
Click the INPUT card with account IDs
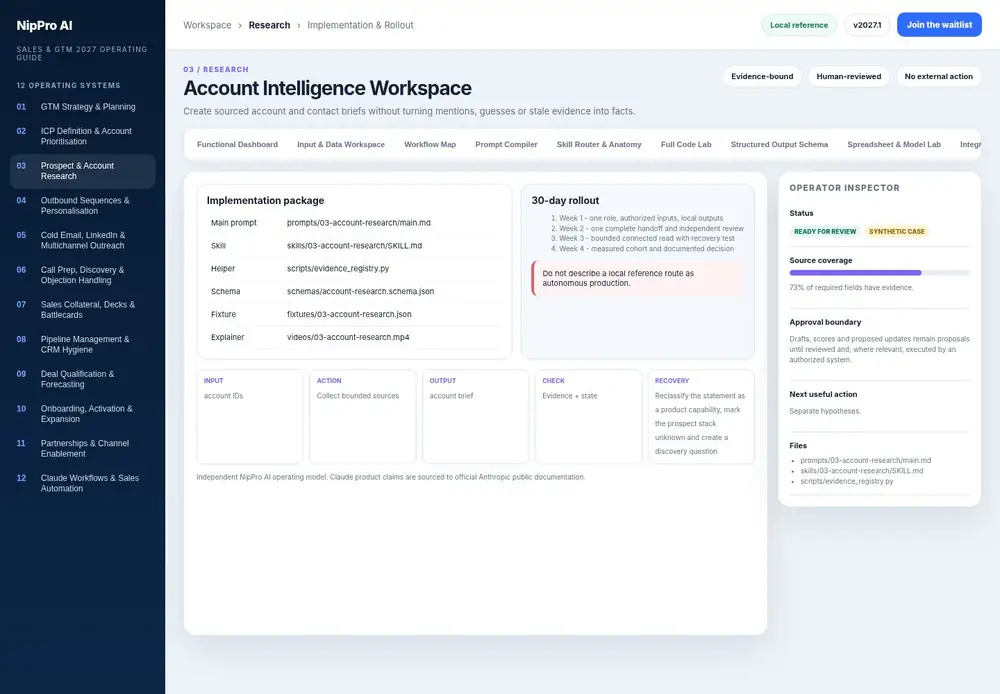coord(249,416)
